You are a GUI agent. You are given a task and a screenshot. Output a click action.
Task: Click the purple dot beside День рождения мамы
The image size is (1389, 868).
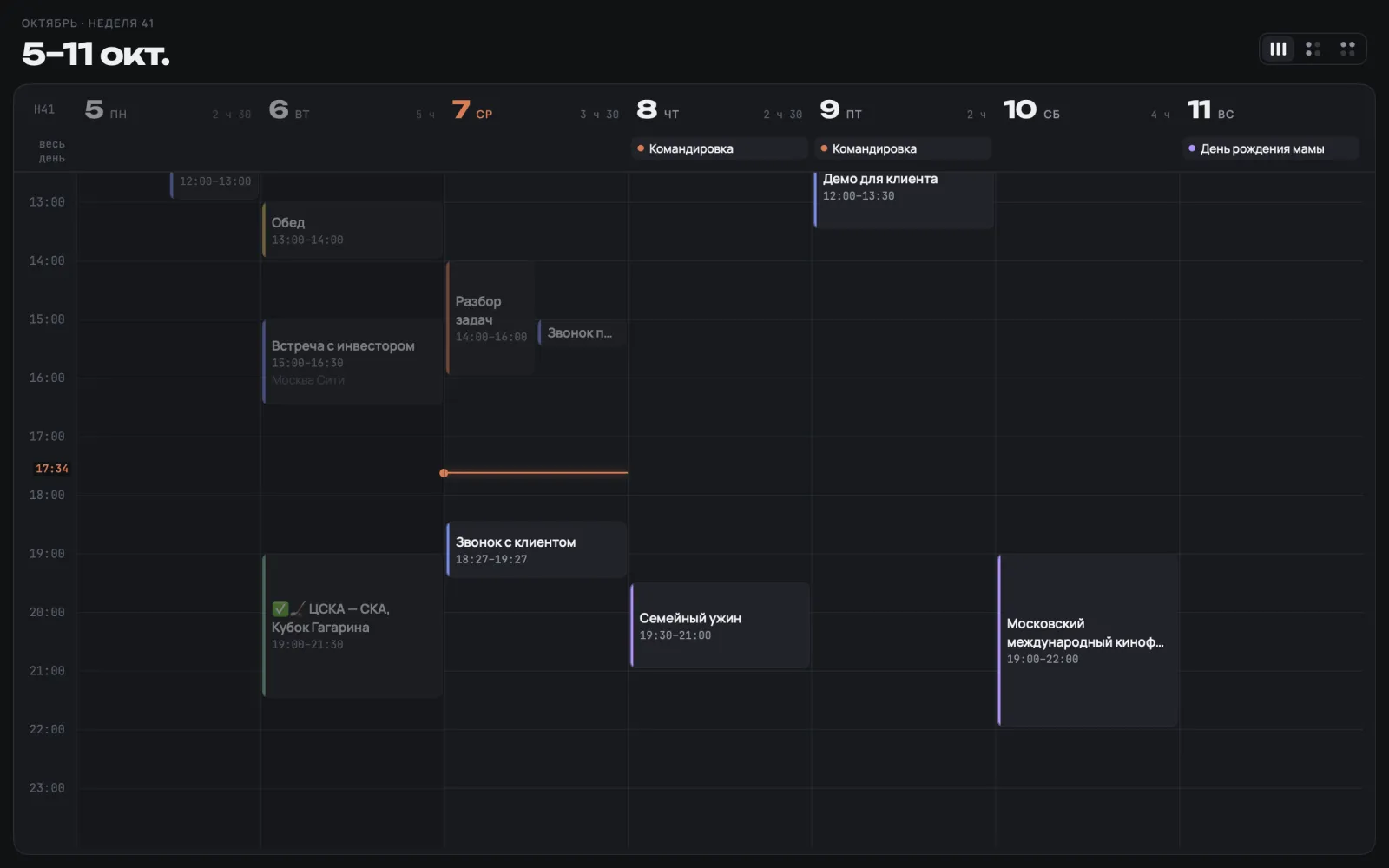click(1192, 148)
